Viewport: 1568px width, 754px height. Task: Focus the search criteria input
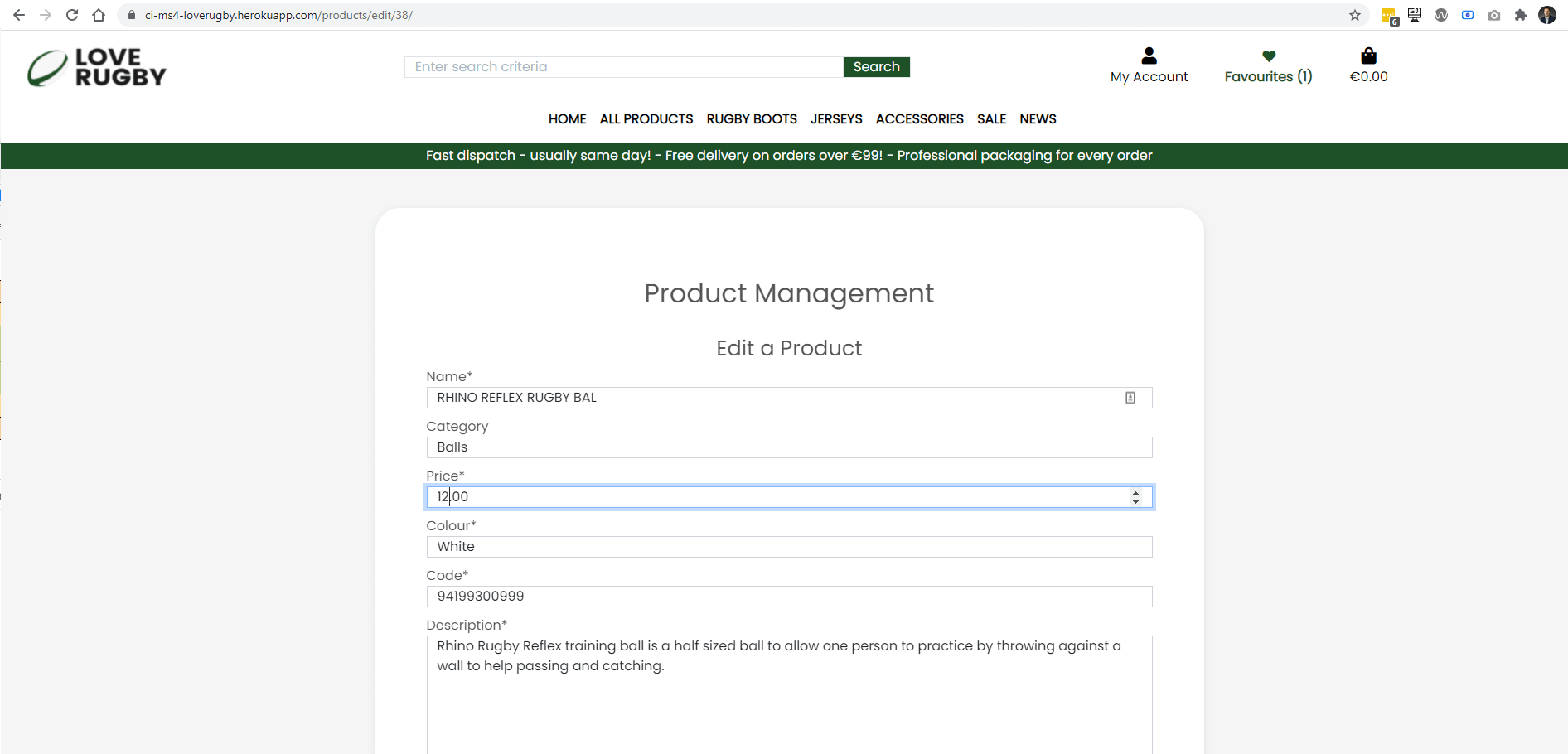point(623,67)
